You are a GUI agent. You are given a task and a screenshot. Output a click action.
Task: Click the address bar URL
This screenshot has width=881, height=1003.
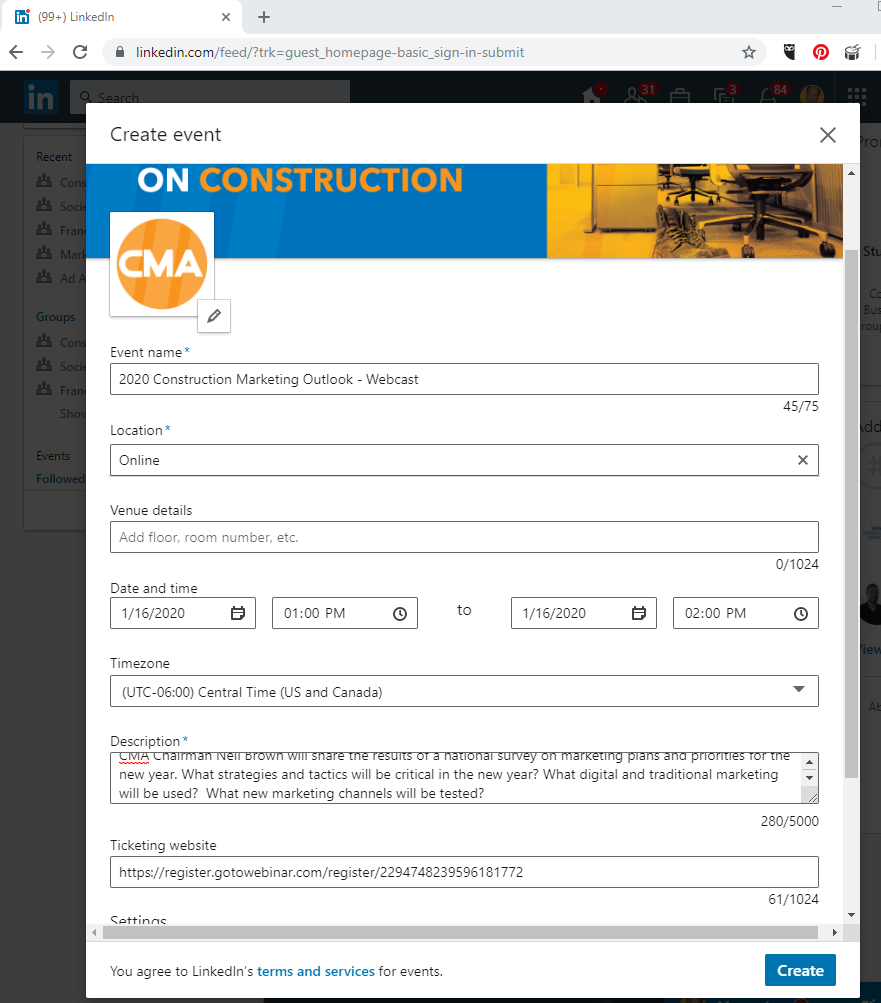(329, 52)
